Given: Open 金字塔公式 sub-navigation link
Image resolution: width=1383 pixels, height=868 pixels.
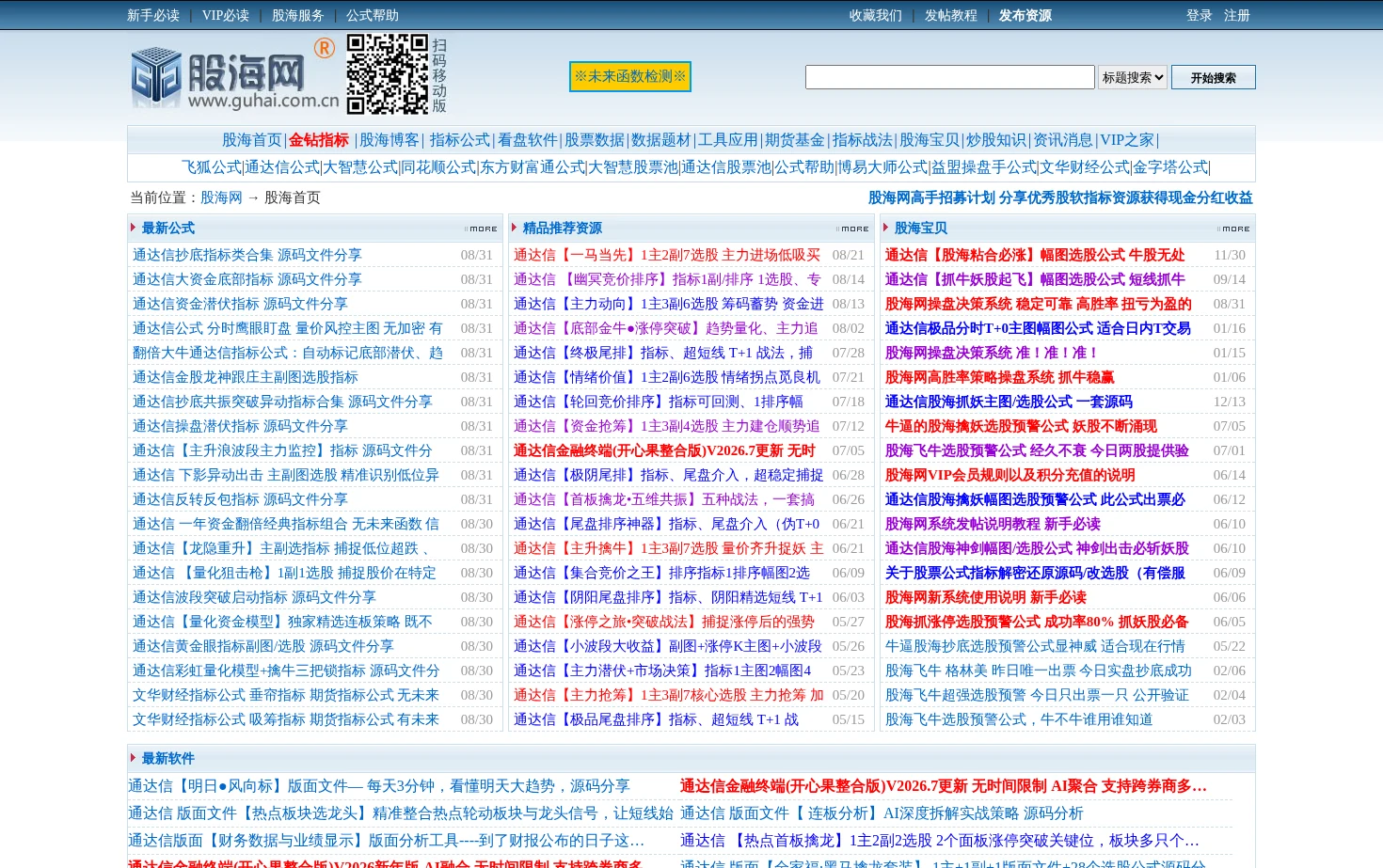Looking at the screenshot, I should (1170, 167).
